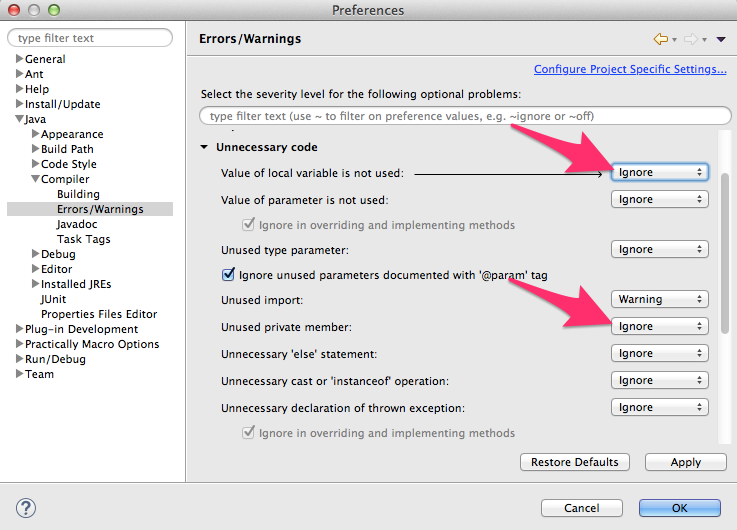Click the forward navigation arrow icon
The height and width of the screenshot is (530, 737).
691,39
